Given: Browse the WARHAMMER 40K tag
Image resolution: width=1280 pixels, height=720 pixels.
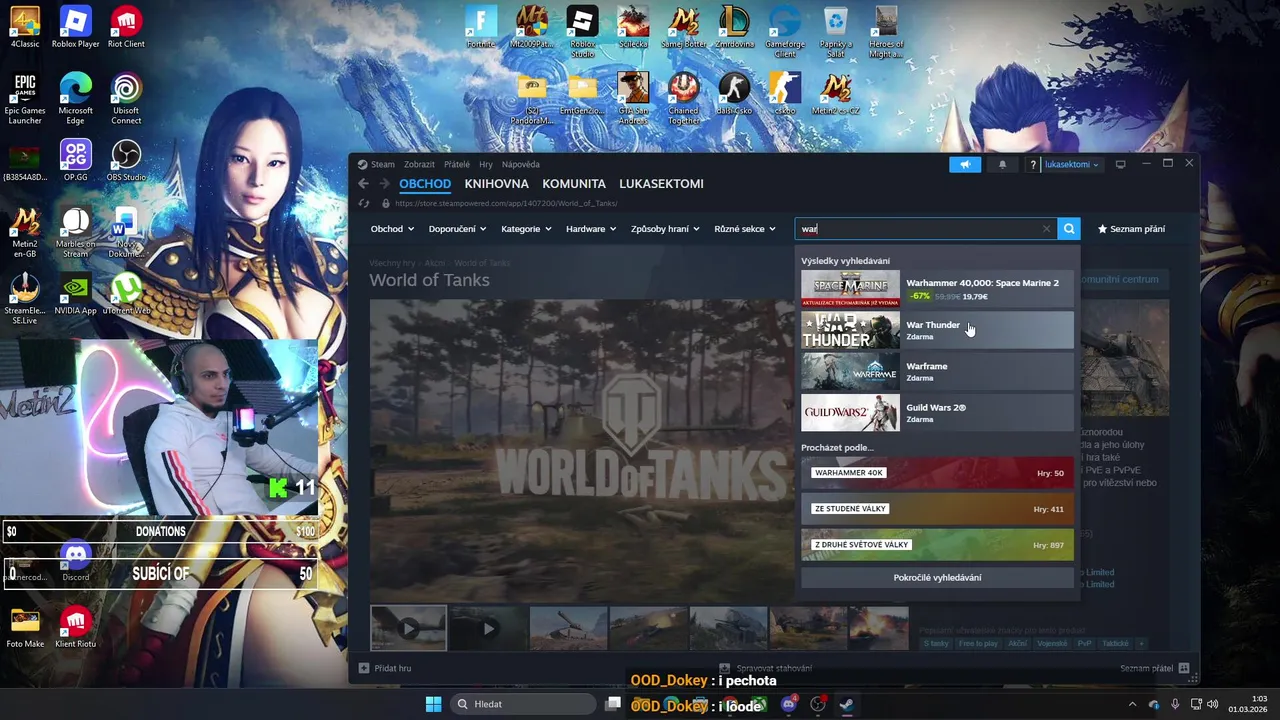Looking at the screenshot, I should (x=937, y=473).
